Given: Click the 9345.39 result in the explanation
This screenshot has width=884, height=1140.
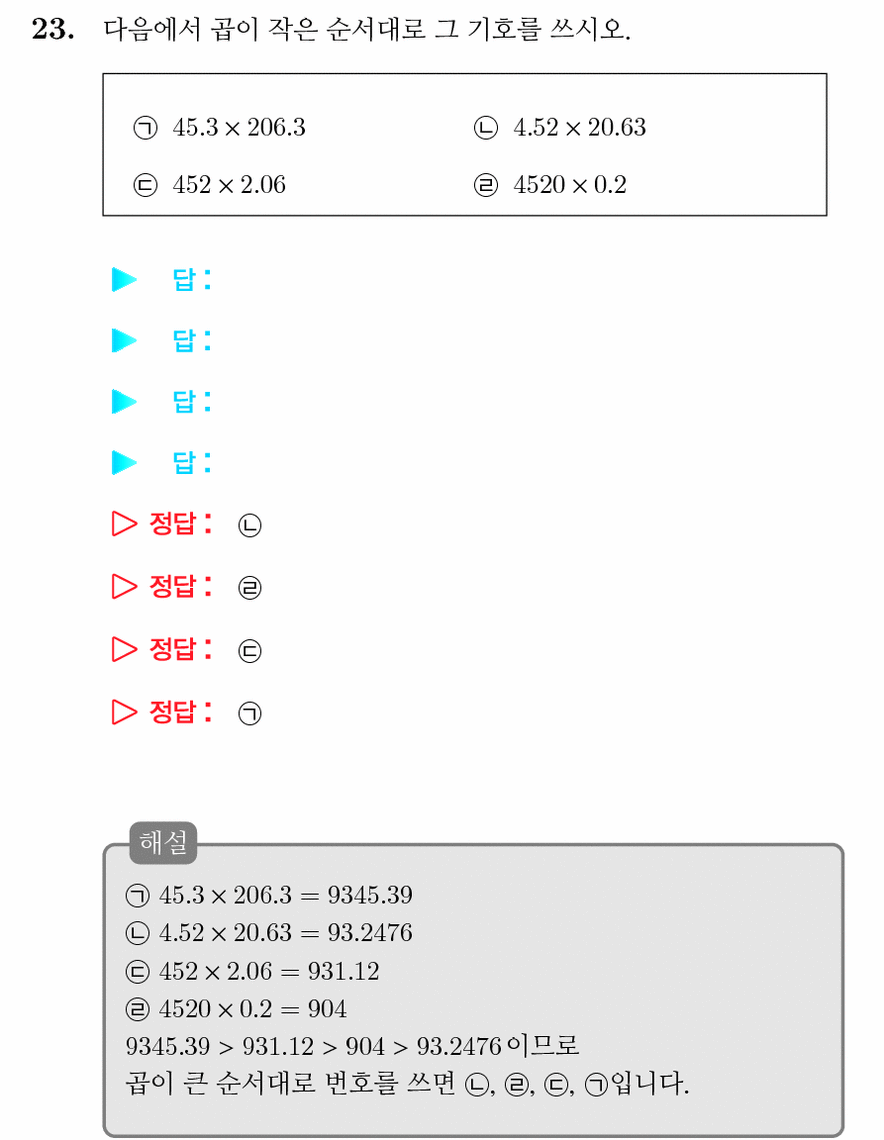Looking at the screenshot, I should (x=370, y=895).
